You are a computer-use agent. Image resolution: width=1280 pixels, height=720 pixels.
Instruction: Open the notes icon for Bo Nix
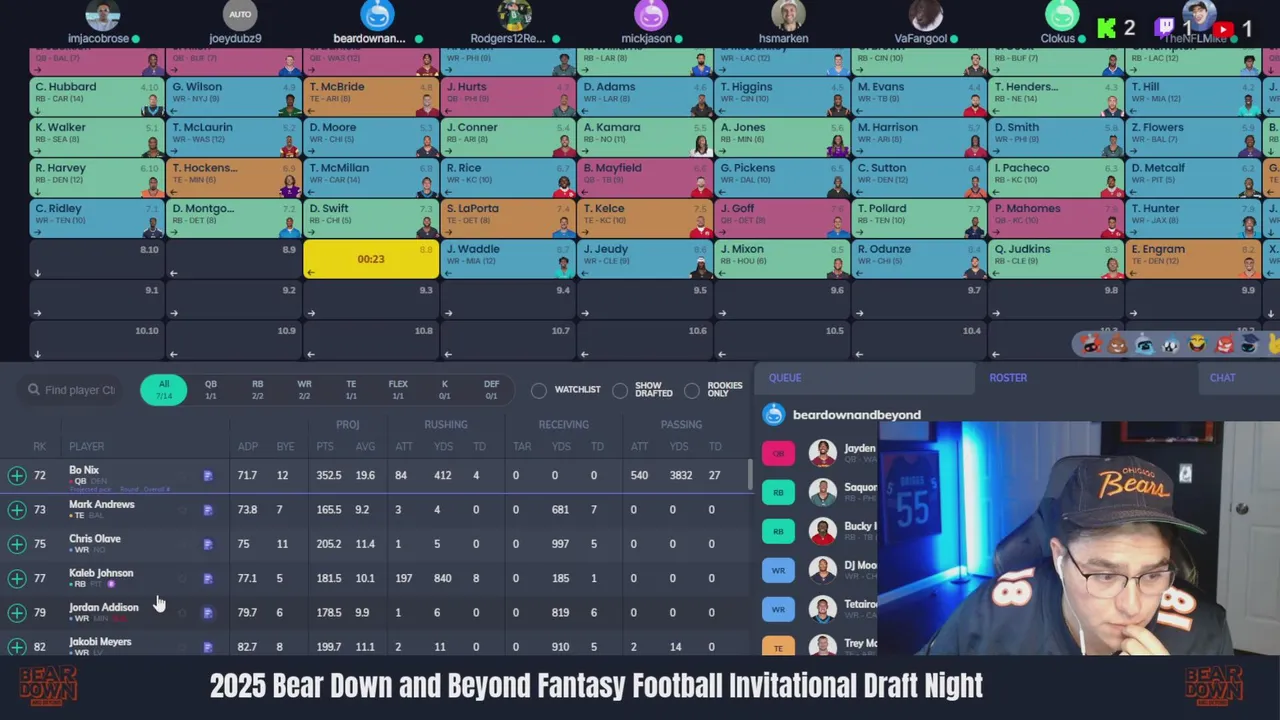[207, 476]
